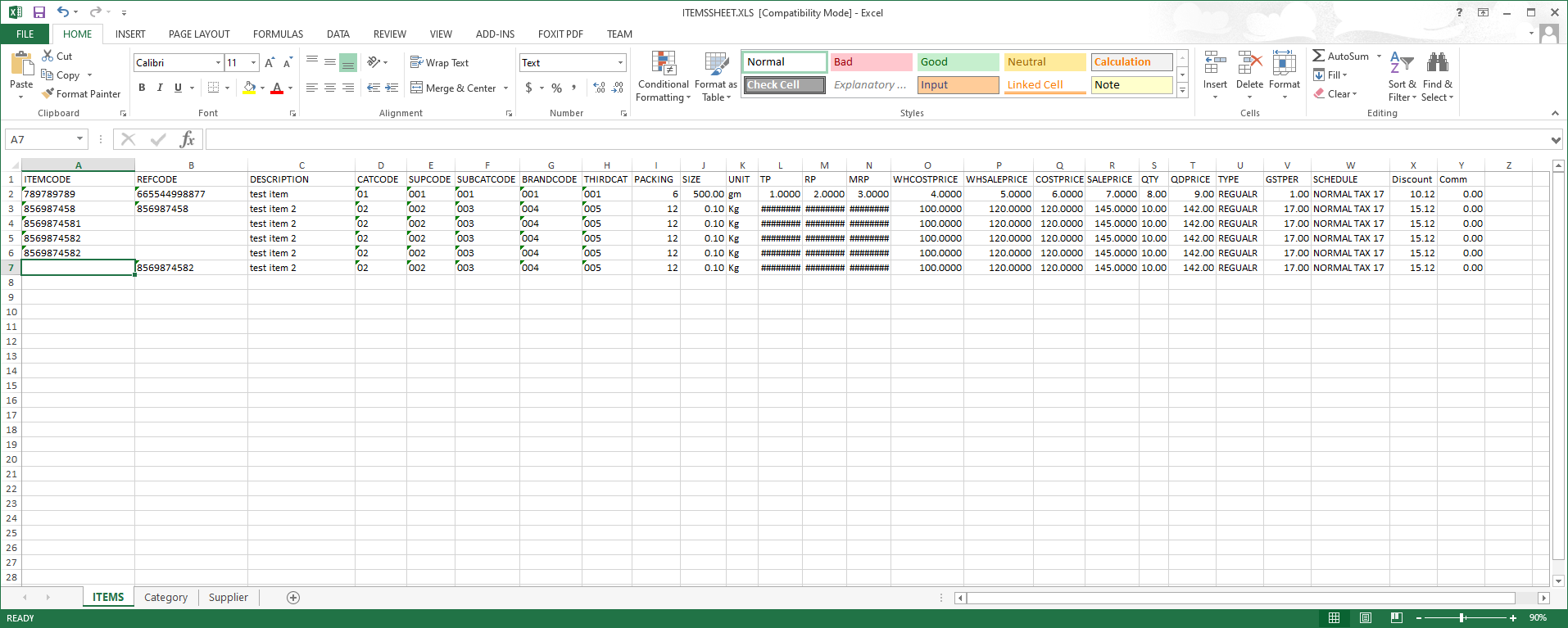The height and width of the screenshot is (628, 1568).
Task: Expand the cell styles gallery
Action: point(1182,91)
